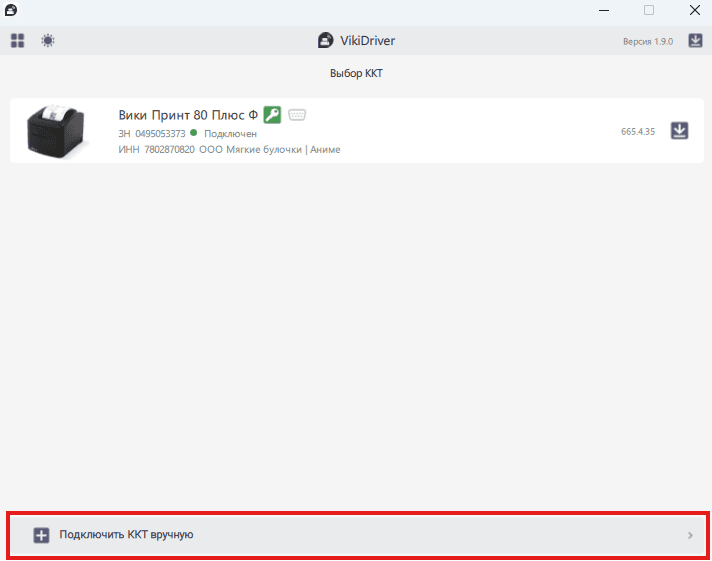Click the Подключен status text
Viewport: 712px width, 561px height.
click(x=231, y=134)
